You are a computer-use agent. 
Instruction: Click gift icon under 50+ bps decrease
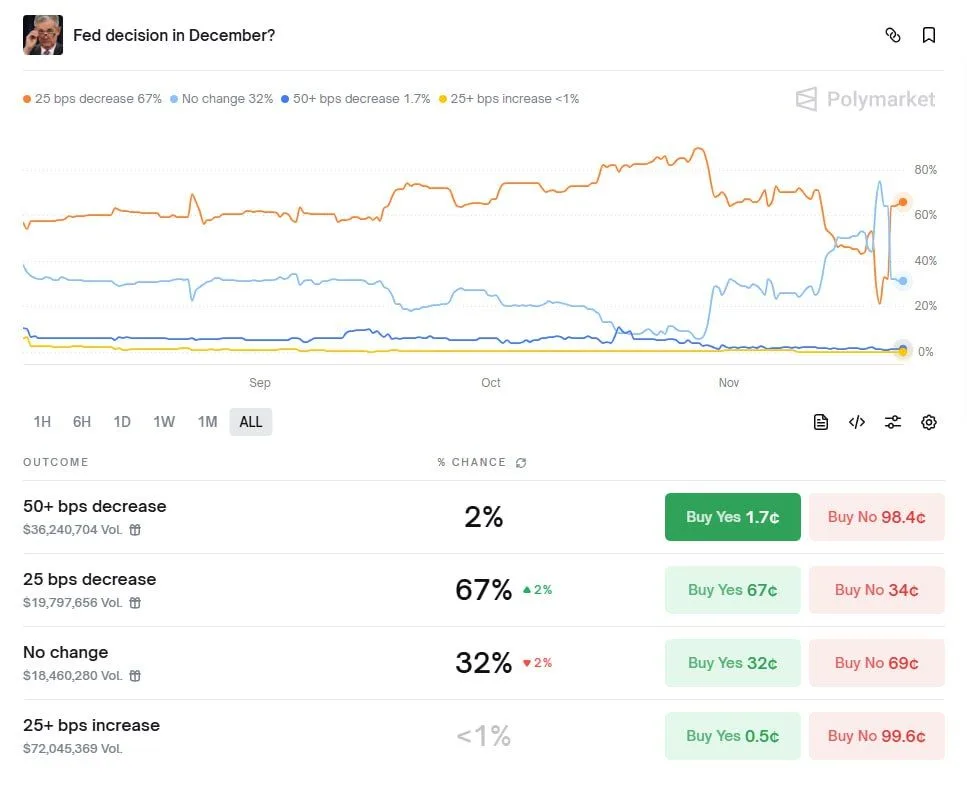pos(135,530)
